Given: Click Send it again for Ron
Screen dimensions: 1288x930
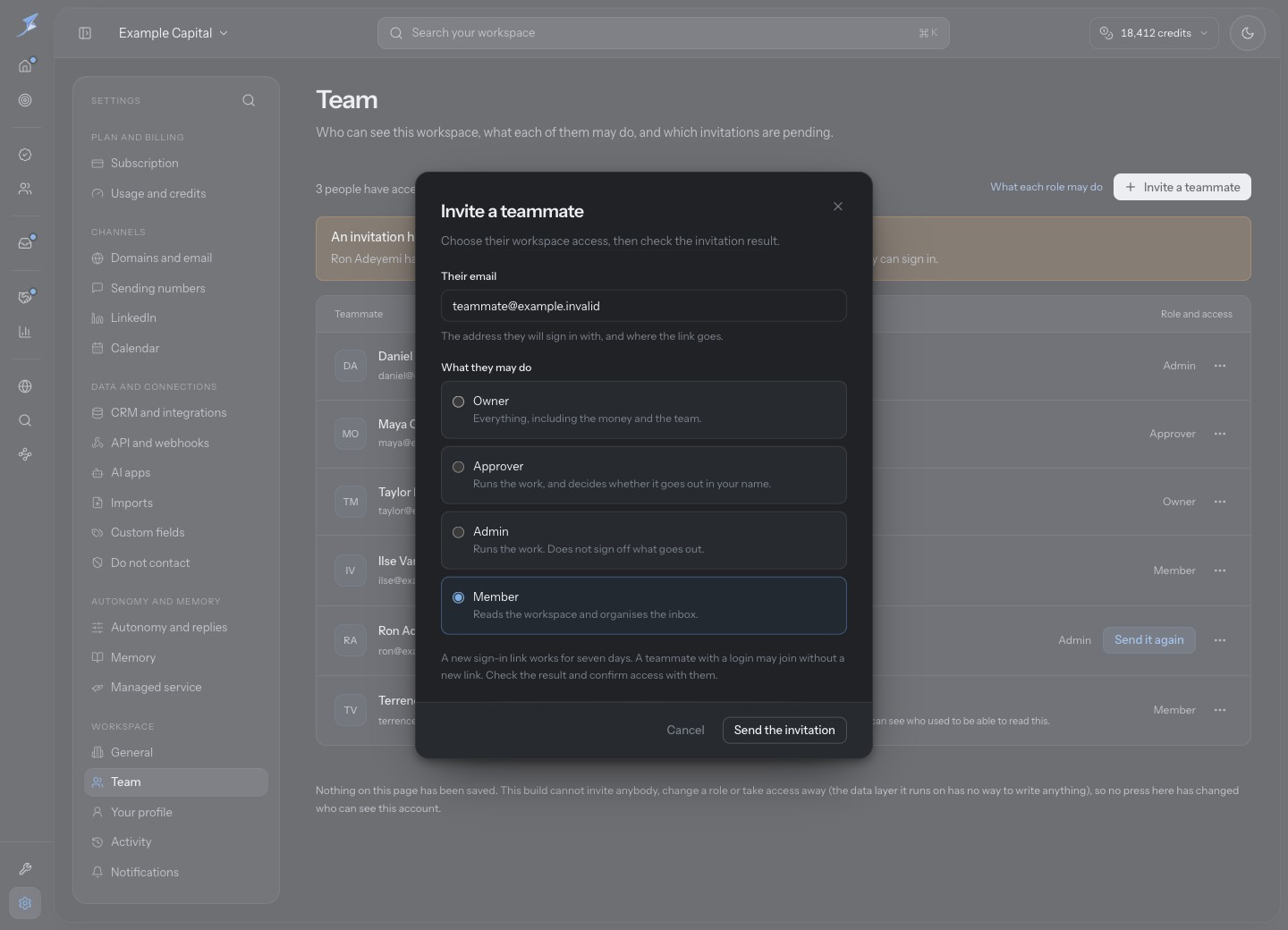Looking at the screenshot, I should (x=1149, y=640).
